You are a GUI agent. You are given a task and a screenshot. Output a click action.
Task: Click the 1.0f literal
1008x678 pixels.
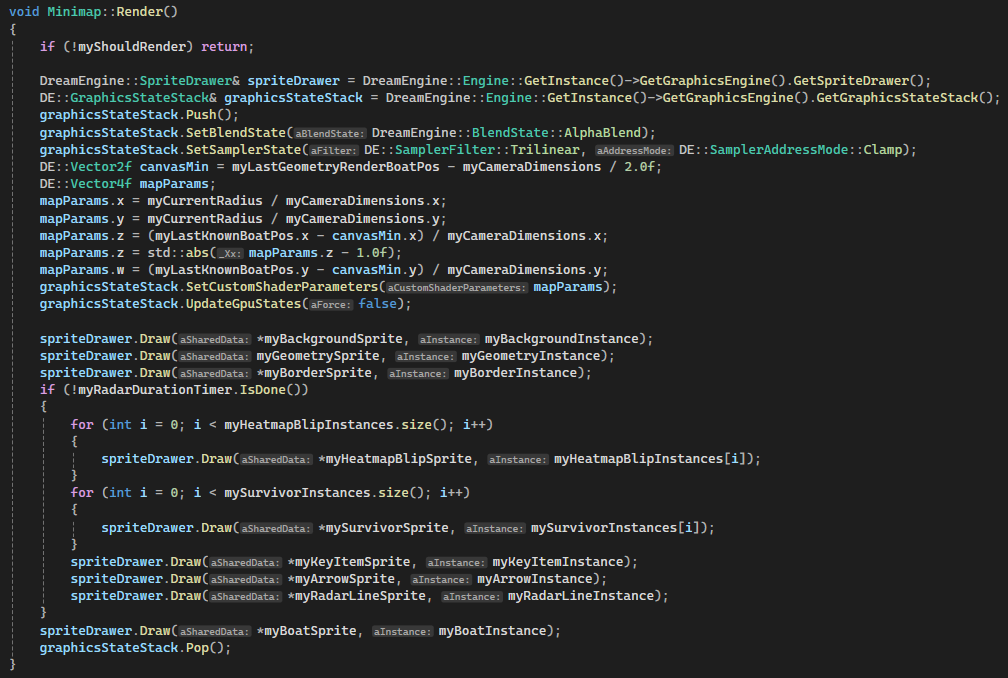point(372,253)
